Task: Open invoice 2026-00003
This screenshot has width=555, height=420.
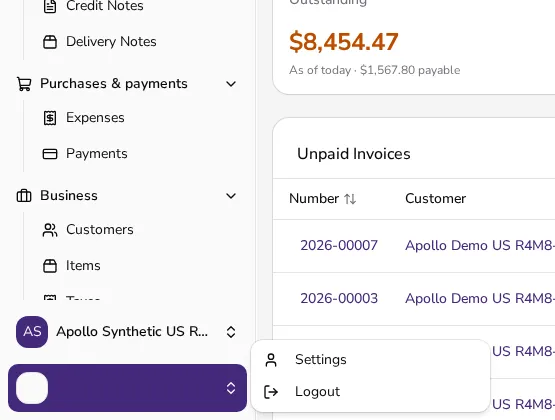Action: pyautogui.click(x=339, y=299)
